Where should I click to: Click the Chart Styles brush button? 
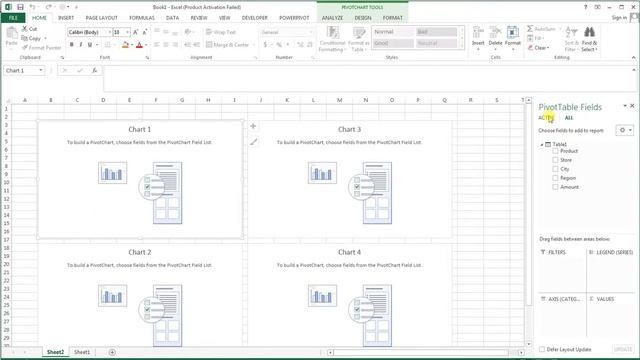click(x=253, y=142)
